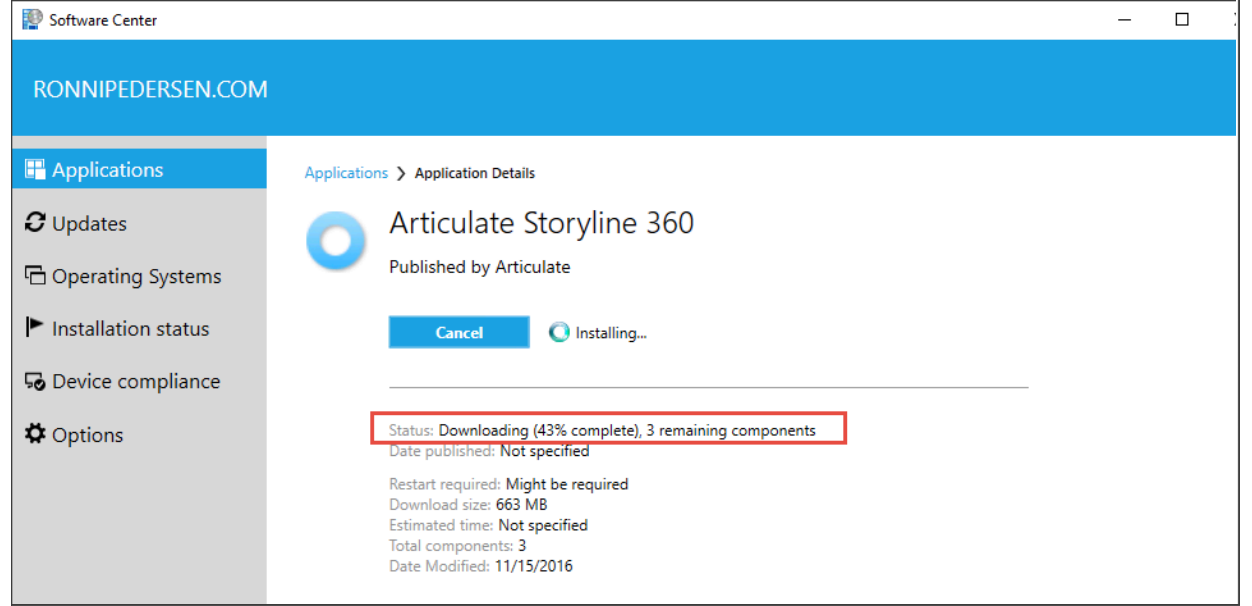
Task: Click the Installation status flag icon
Action: [x=35, y=327]
